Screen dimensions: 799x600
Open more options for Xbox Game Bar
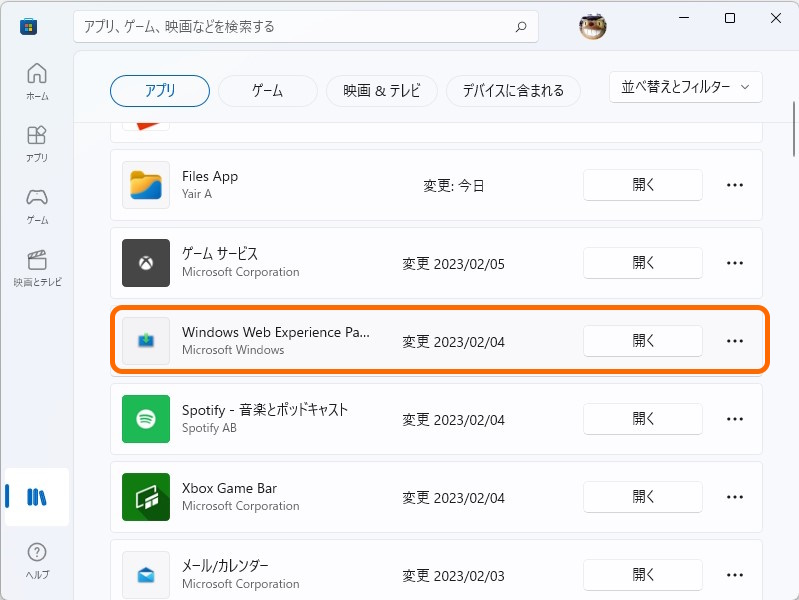pos(735,497)
